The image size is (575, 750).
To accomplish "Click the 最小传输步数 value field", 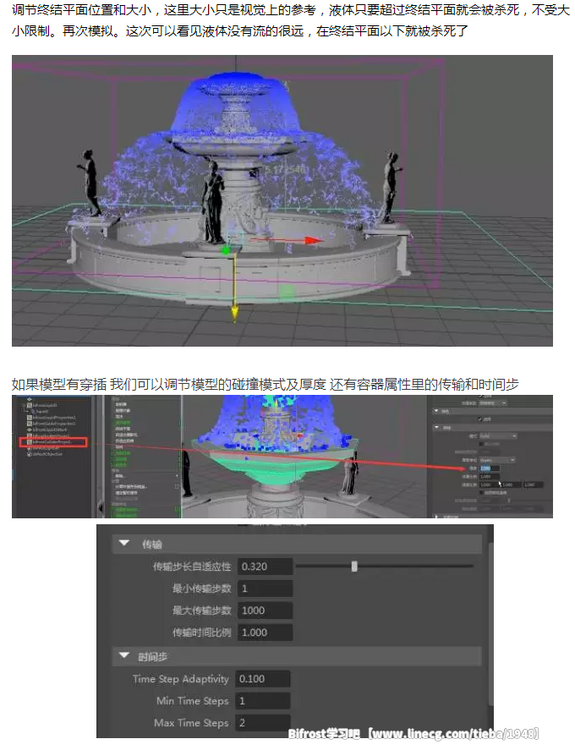I will click(x=265, y=589).
